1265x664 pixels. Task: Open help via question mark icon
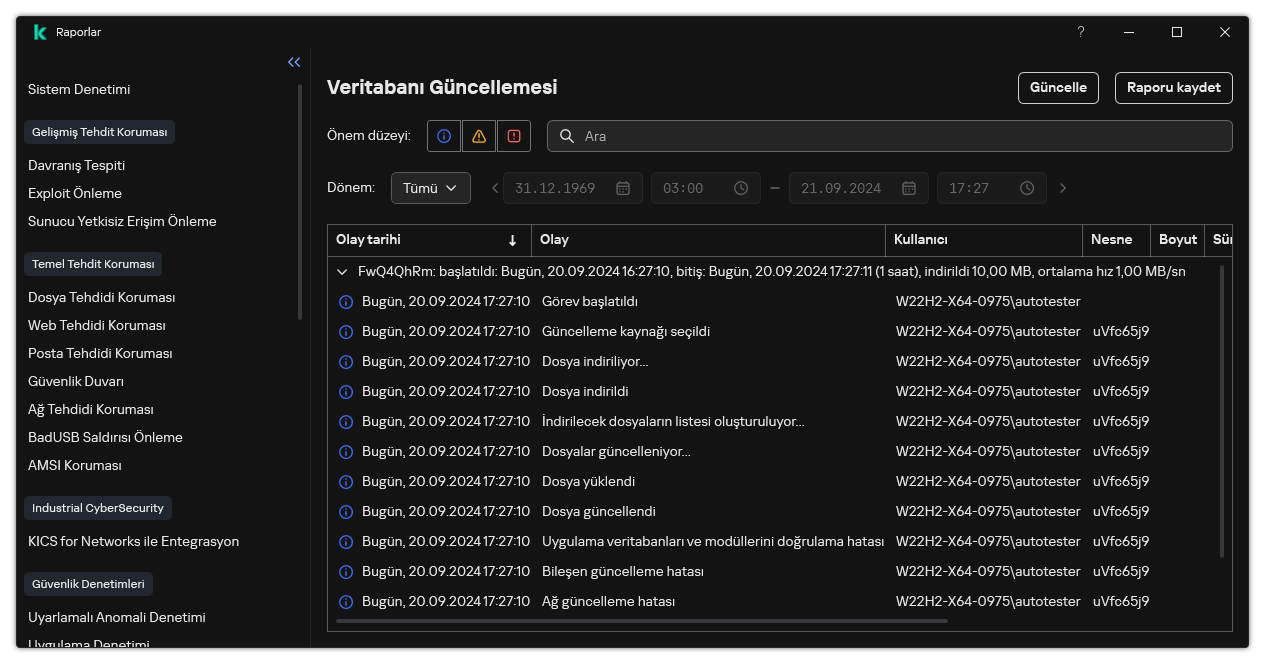[x=1080, y=32]
